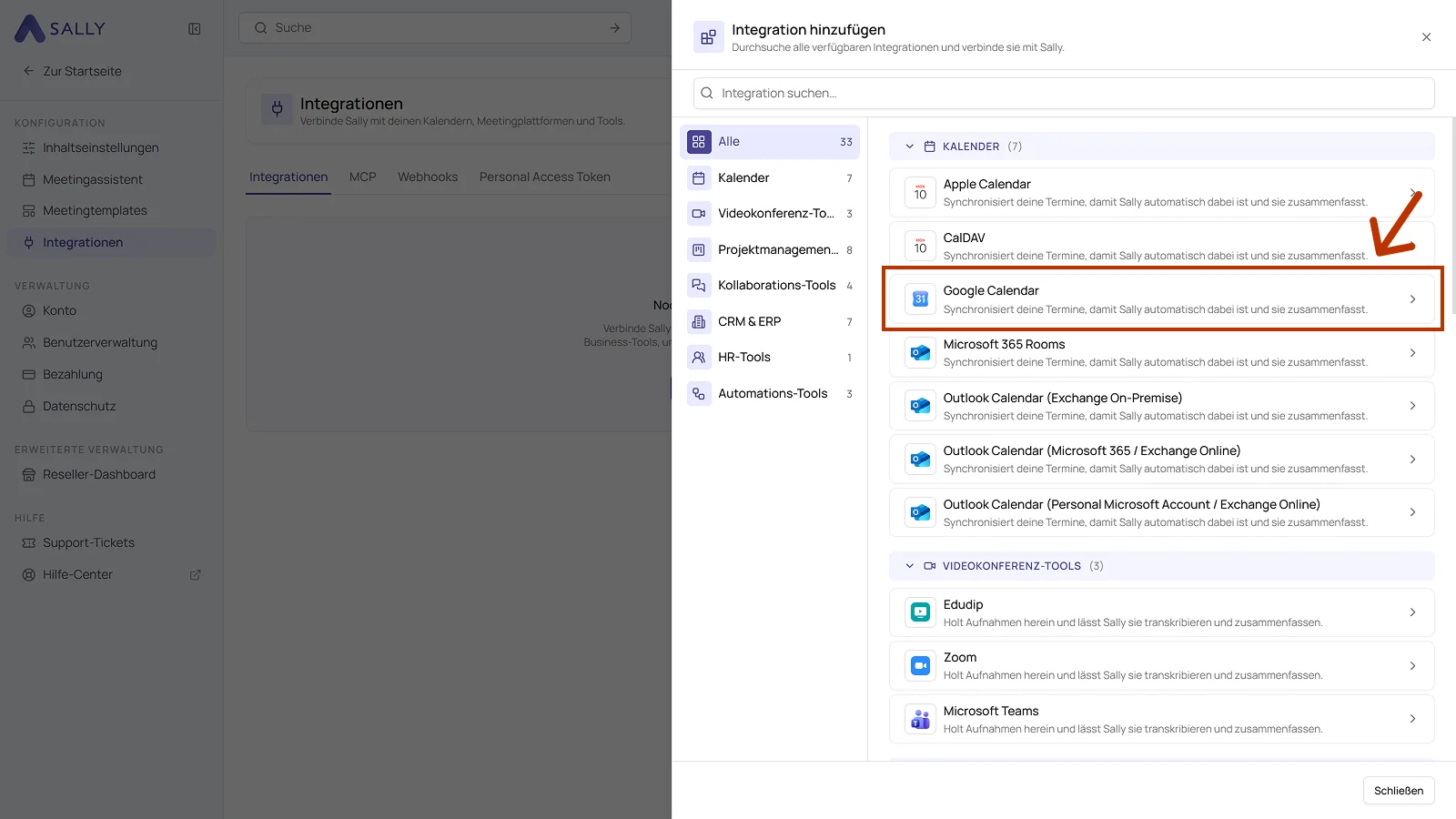
Task: Click the Outlook Exchange On-Premise icon
Action: [920, 406]
